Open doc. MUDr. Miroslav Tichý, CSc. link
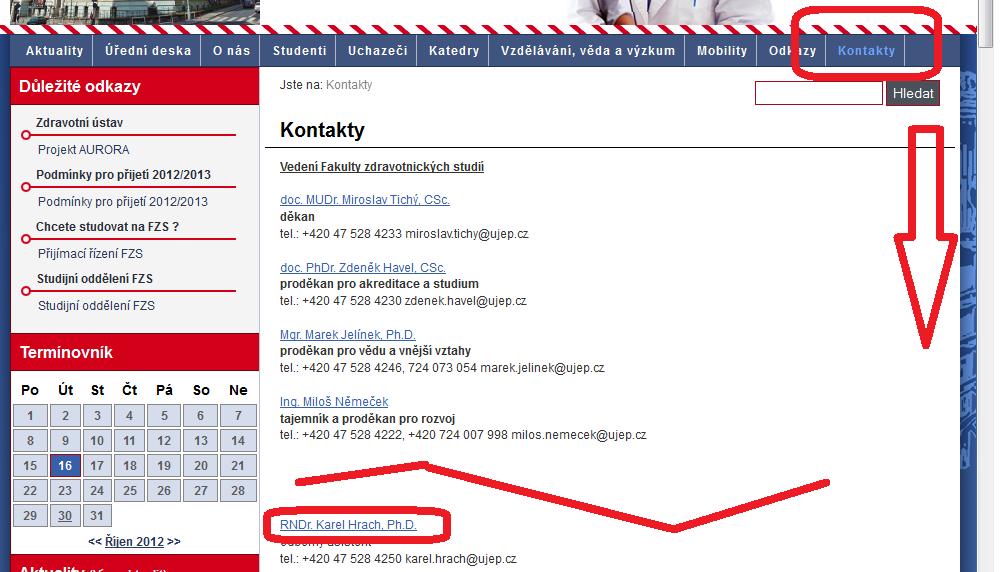This screenshot has height=572, width=1002. (x=364, y=200)
